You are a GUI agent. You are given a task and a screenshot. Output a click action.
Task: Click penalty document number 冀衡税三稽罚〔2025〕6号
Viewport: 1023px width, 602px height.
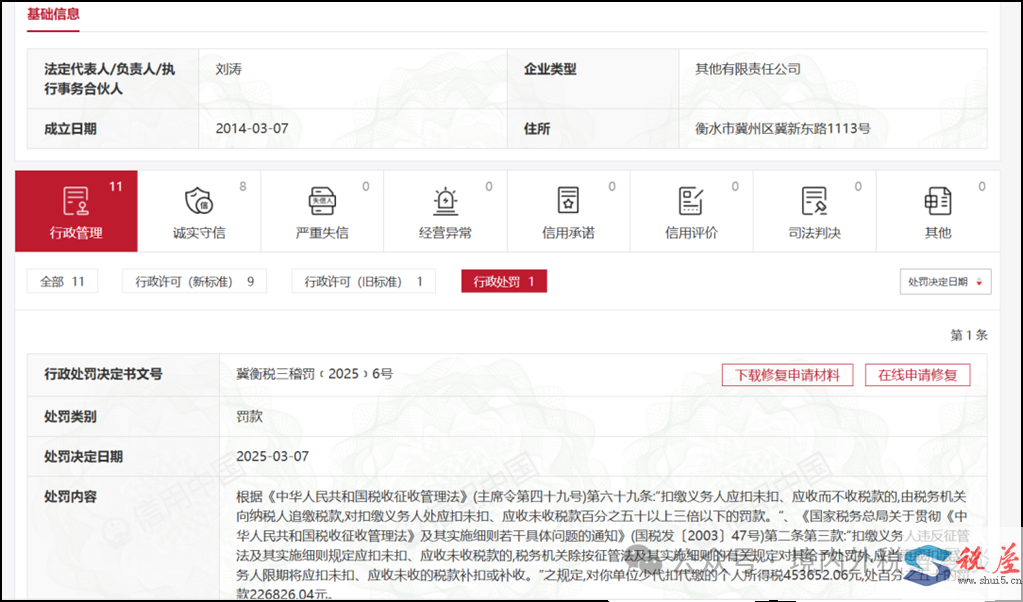point(314,374)
